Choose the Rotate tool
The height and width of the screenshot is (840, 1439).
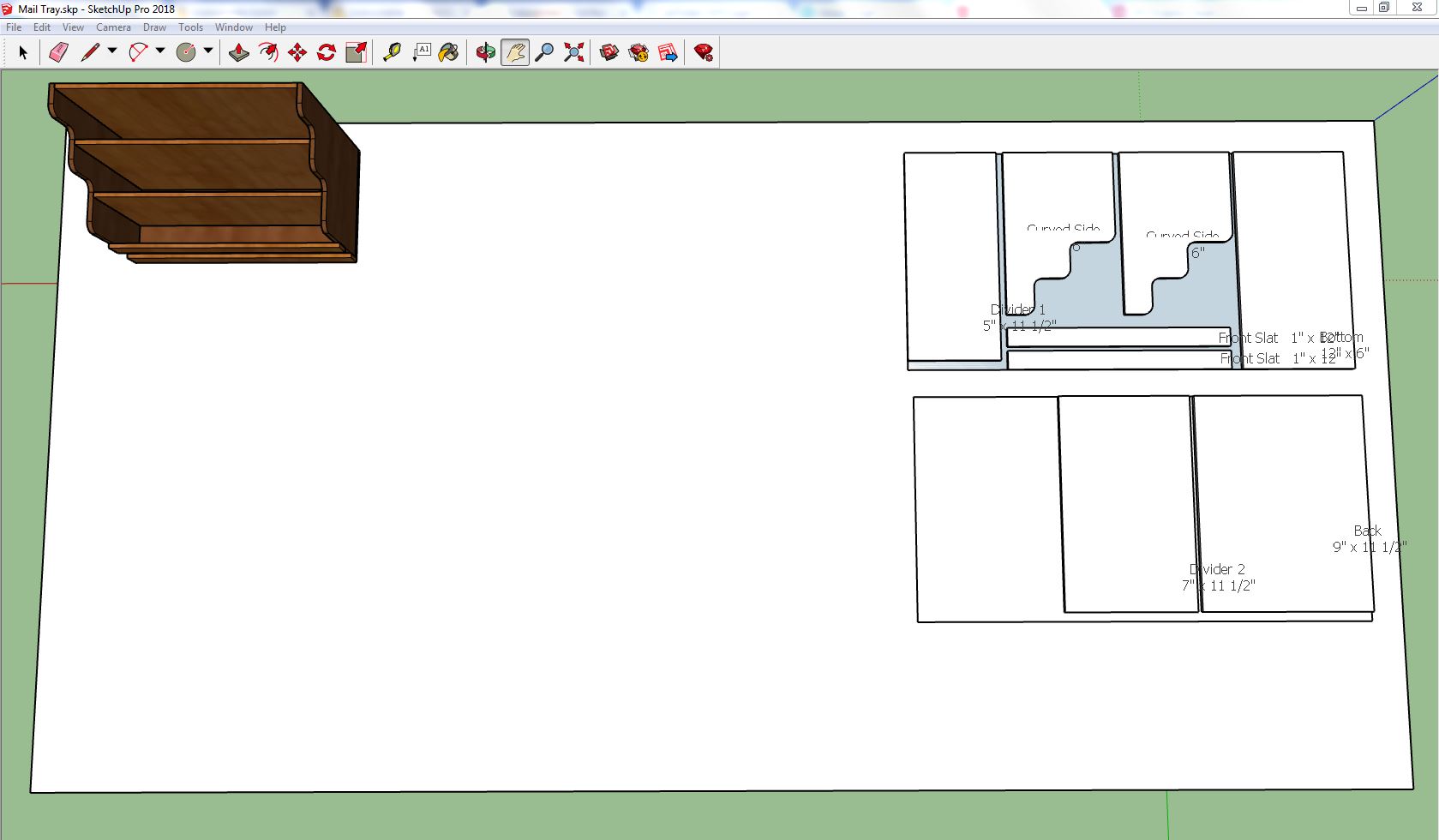click(x=327, y=52)
